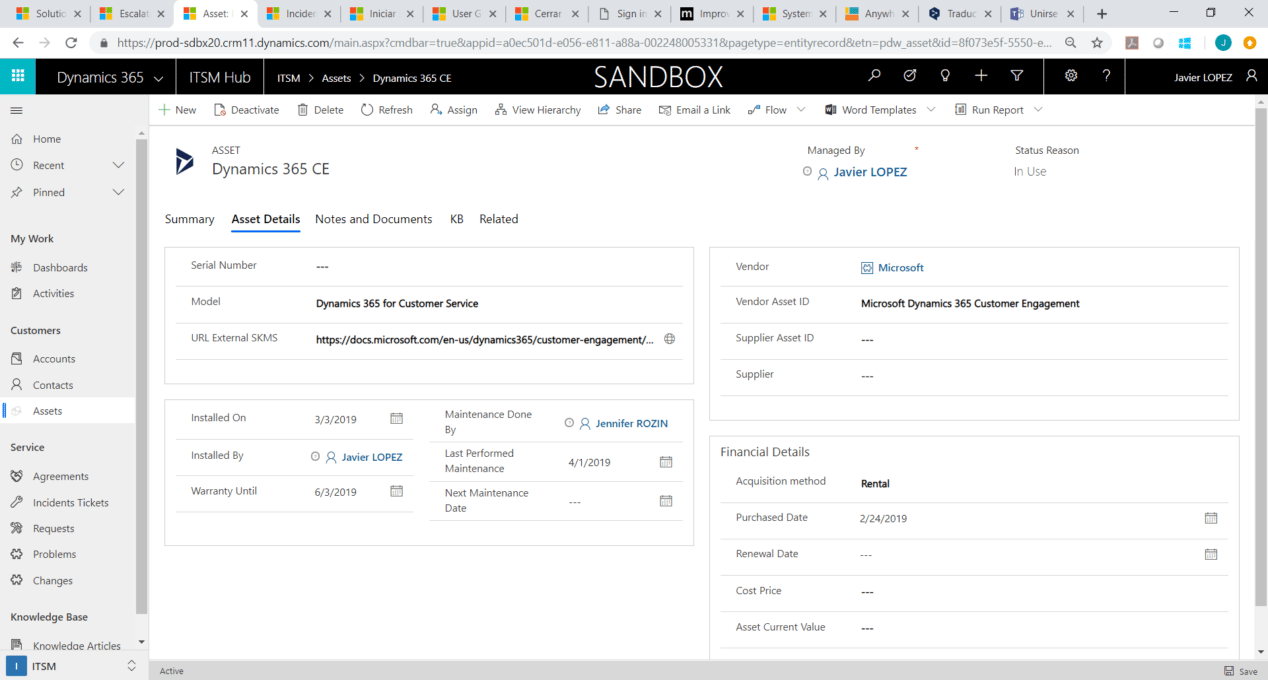Open the Warranty Until calendar picker
This screenshot has width=1268, height=680.
396,492
